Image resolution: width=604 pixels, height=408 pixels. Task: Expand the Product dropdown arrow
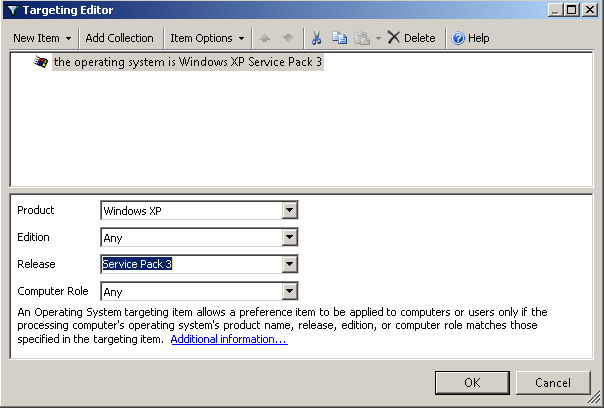290,210
